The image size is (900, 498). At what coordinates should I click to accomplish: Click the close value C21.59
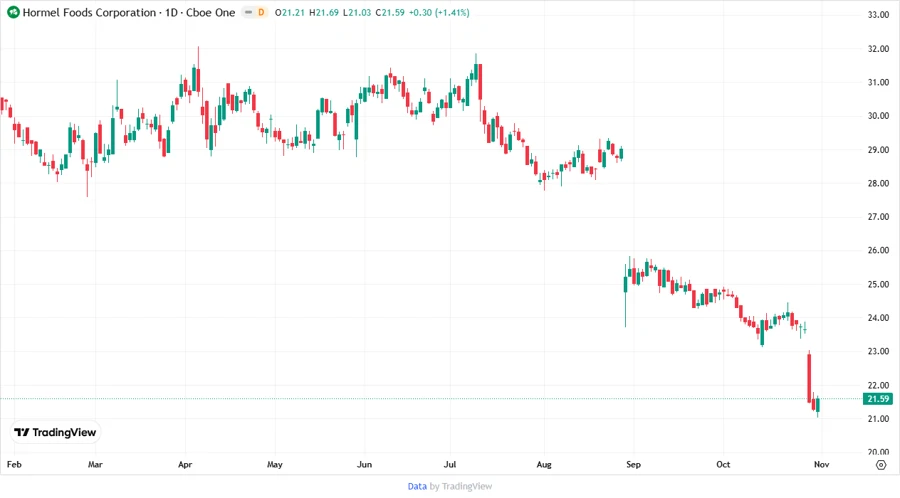pyautogui.click(x=390, y=13)
